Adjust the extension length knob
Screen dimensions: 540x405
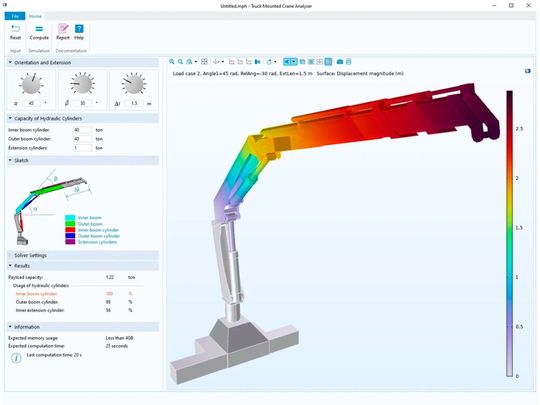[x=134, y=84]
